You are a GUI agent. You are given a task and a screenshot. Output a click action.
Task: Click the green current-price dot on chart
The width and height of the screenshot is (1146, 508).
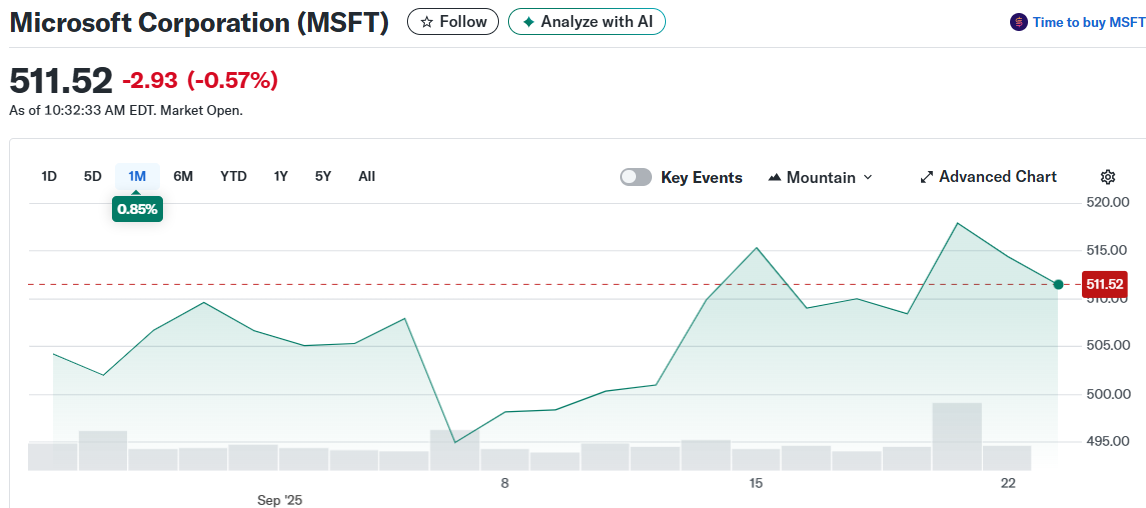tap(1058, 284)
